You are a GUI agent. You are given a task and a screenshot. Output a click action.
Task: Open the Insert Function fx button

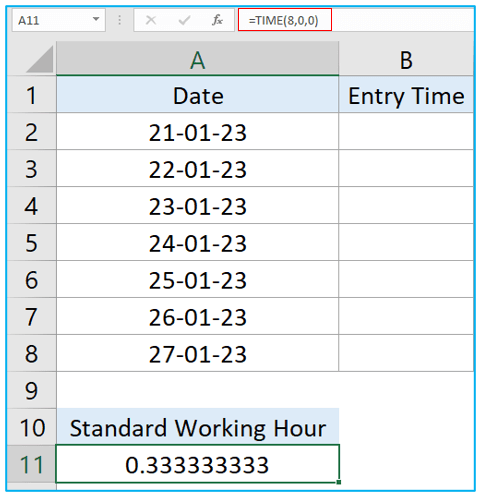tap(217, 20)
